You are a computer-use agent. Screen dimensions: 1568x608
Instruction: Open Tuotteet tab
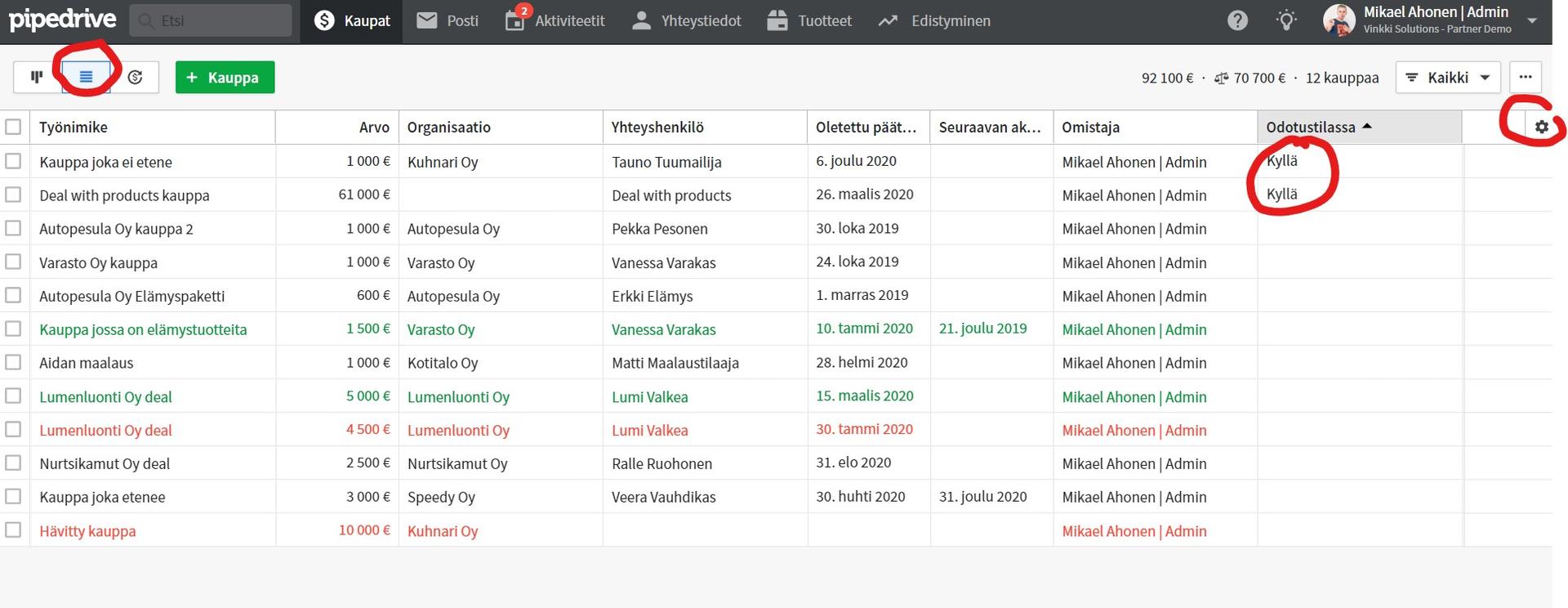(x=809, y=20)
